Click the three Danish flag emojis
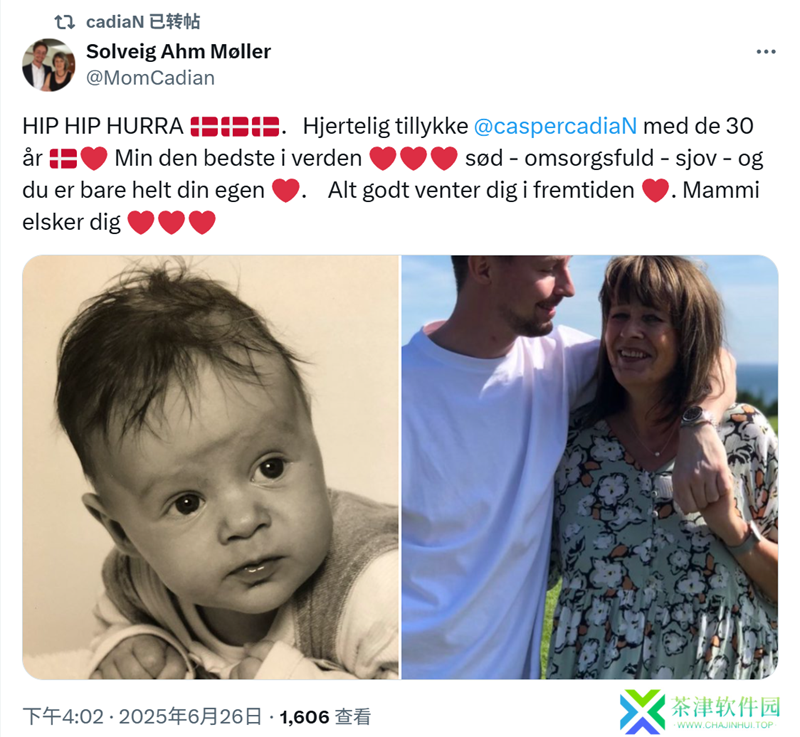Image resolution: width=800 pixels, height=737 pixels. [235, 126]
